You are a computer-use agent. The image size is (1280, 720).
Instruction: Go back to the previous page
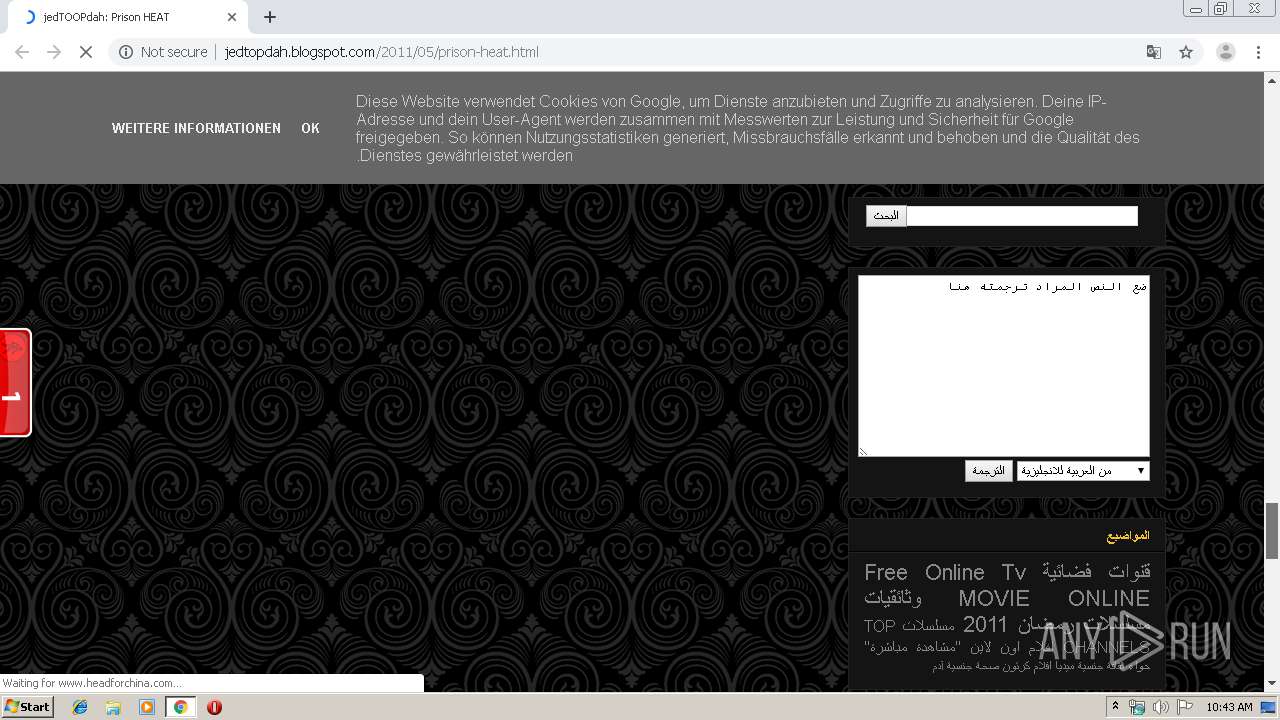coord(22,52)
